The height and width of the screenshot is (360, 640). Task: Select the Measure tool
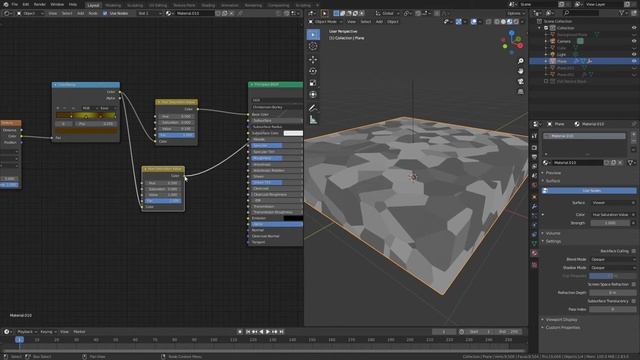point(313,120)
